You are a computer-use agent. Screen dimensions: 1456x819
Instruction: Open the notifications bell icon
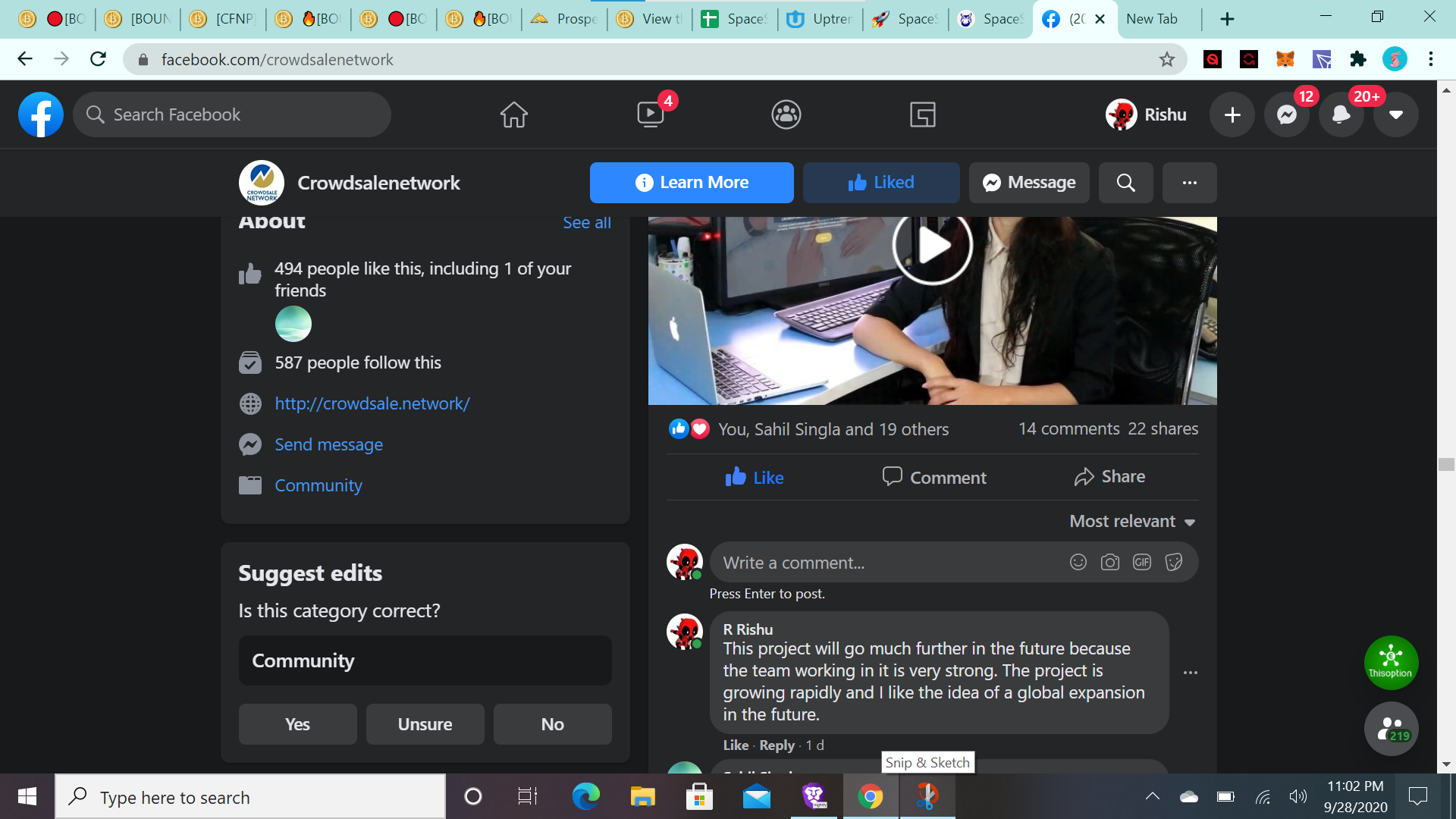pyautogui.click(x=1341, y=115)
